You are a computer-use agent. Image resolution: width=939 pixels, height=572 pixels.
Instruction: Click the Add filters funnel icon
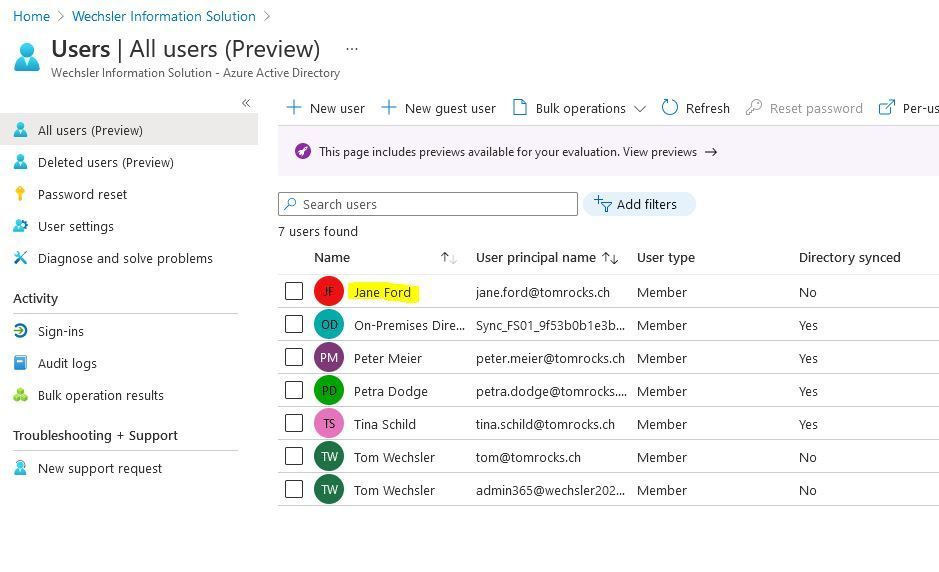(x=603, y=204)
